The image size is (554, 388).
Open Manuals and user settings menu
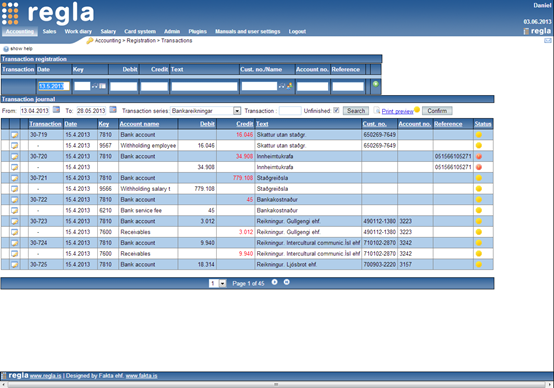pyautogui.click(x=248, y=31)
